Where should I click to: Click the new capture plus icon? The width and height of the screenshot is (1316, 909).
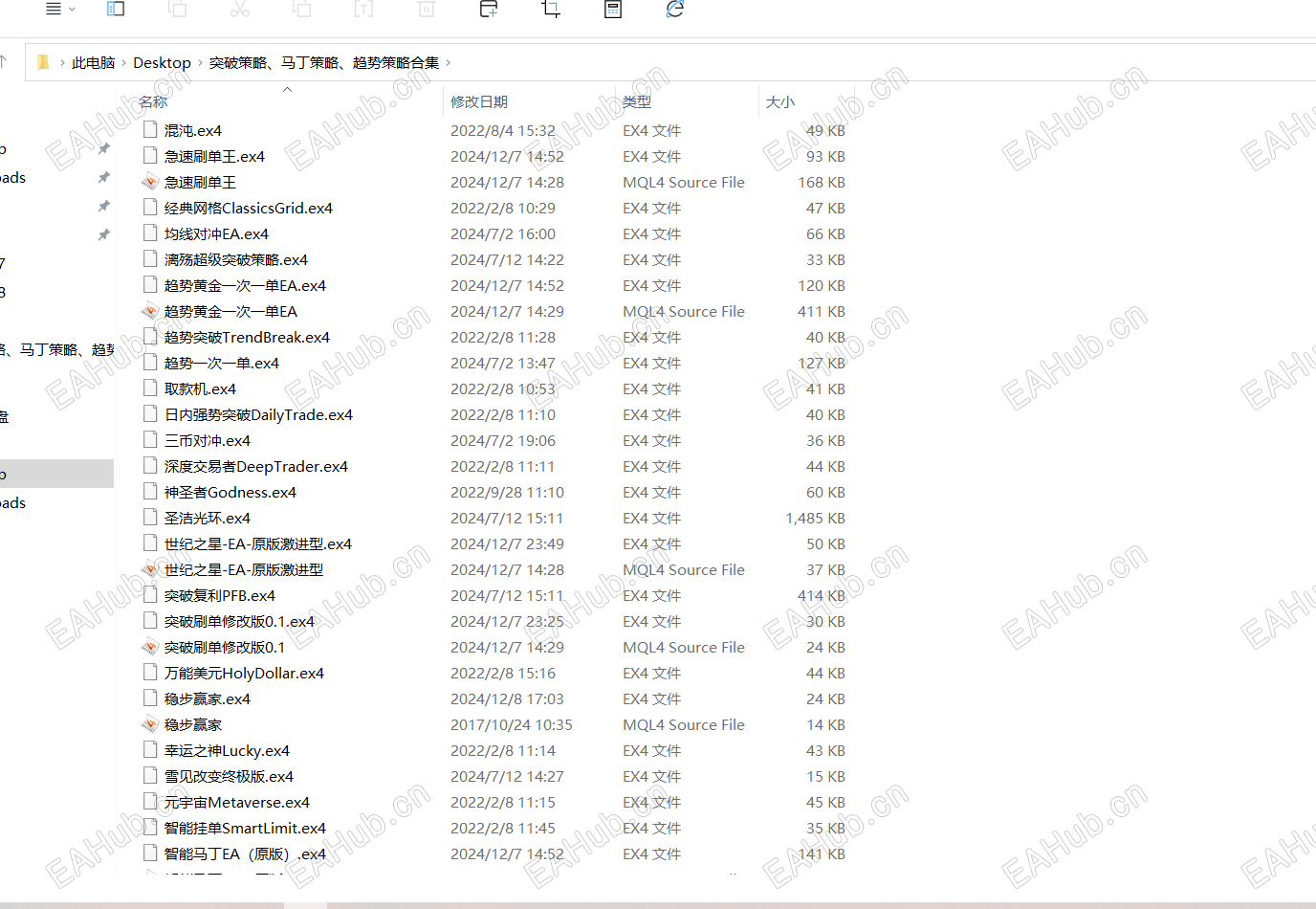click(488, 10)
